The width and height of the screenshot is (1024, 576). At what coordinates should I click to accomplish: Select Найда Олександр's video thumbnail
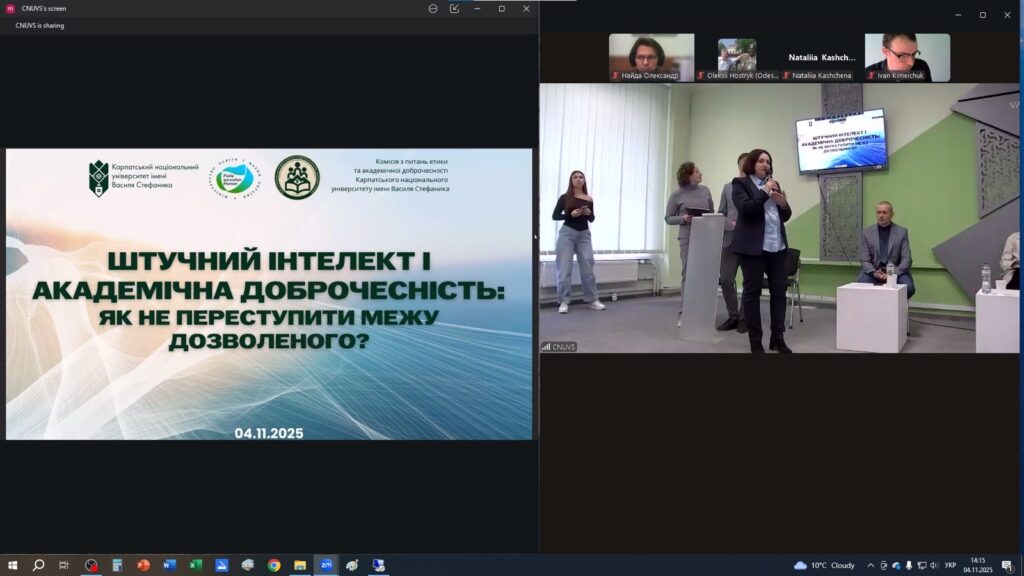click(x=651, y=57)
